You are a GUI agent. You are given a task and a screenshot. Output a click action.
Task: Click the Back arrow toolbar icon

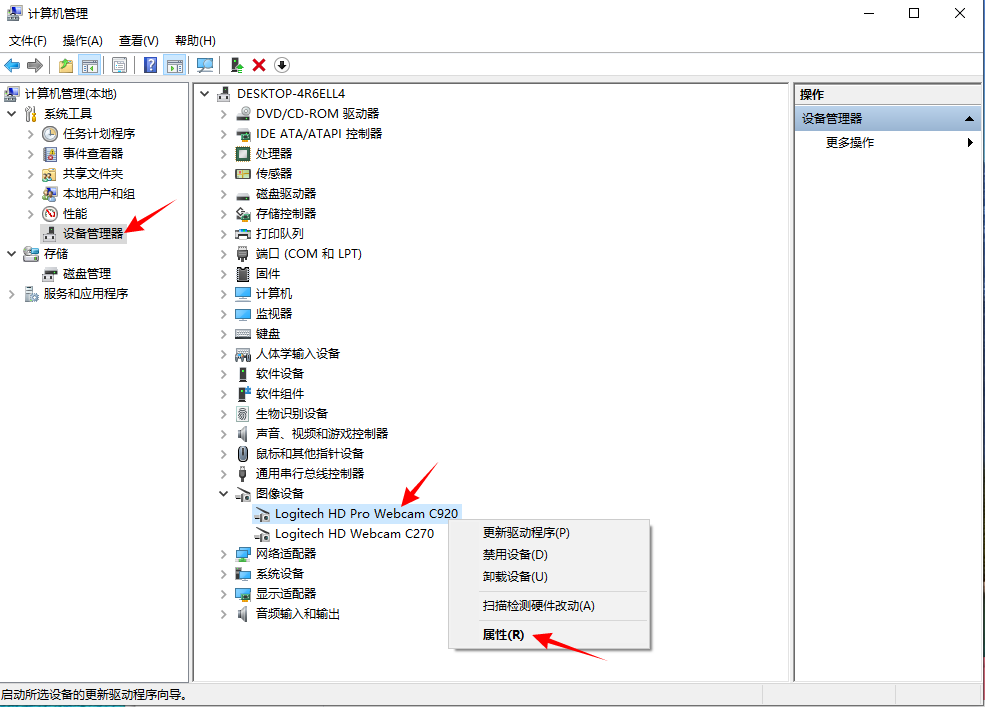click(12, 65)
